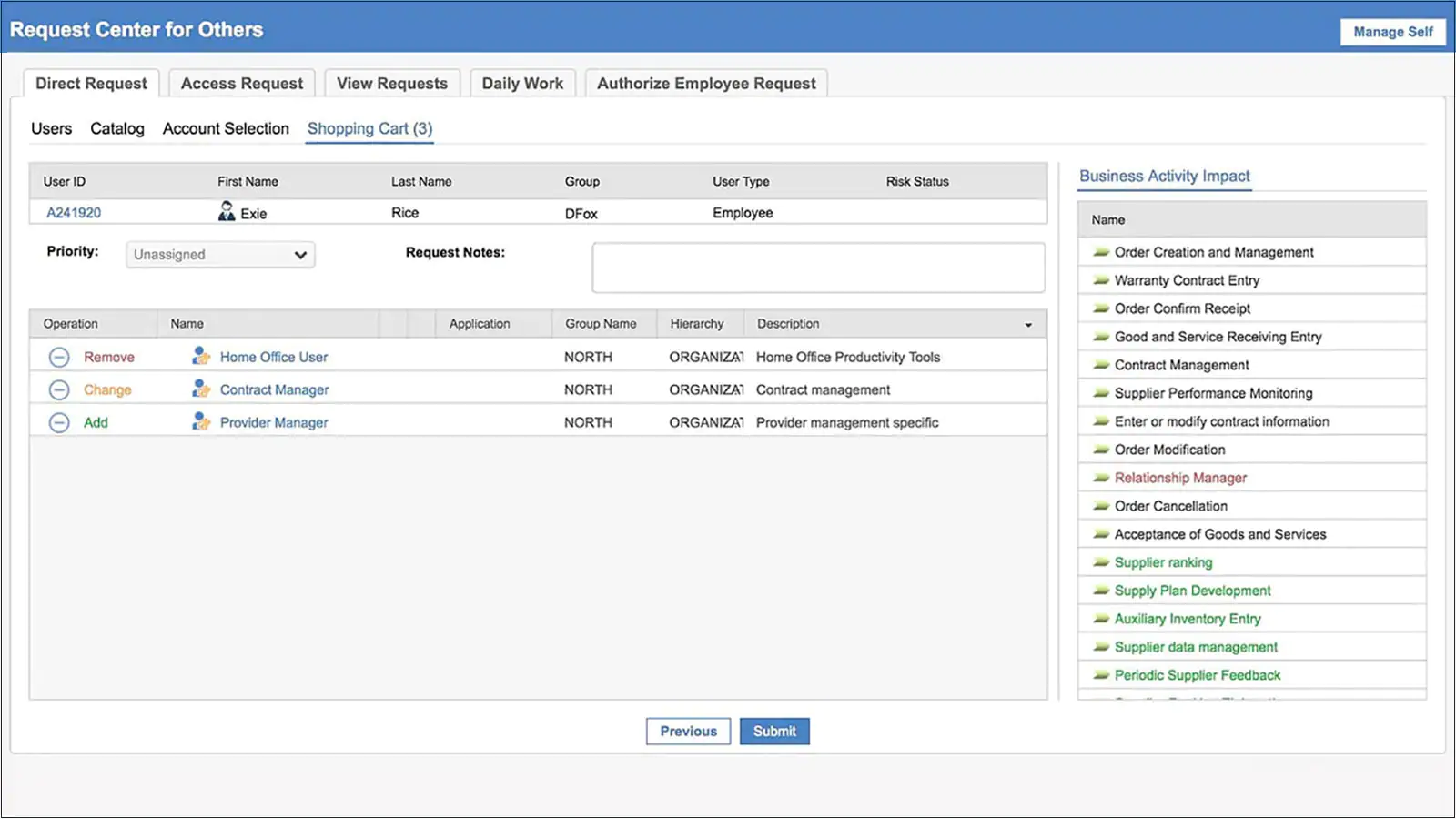Click the icon beside Supply Plan Development
This screenshot has width=1456, height=819.
tap(1101, 591)
